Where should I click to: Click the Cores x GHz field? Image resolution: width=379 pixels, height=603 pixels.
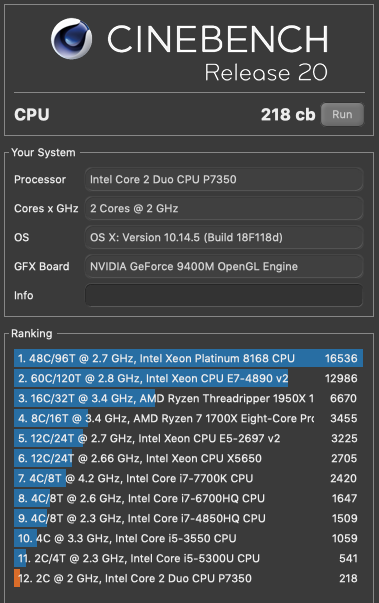click(x=224, y=208)
